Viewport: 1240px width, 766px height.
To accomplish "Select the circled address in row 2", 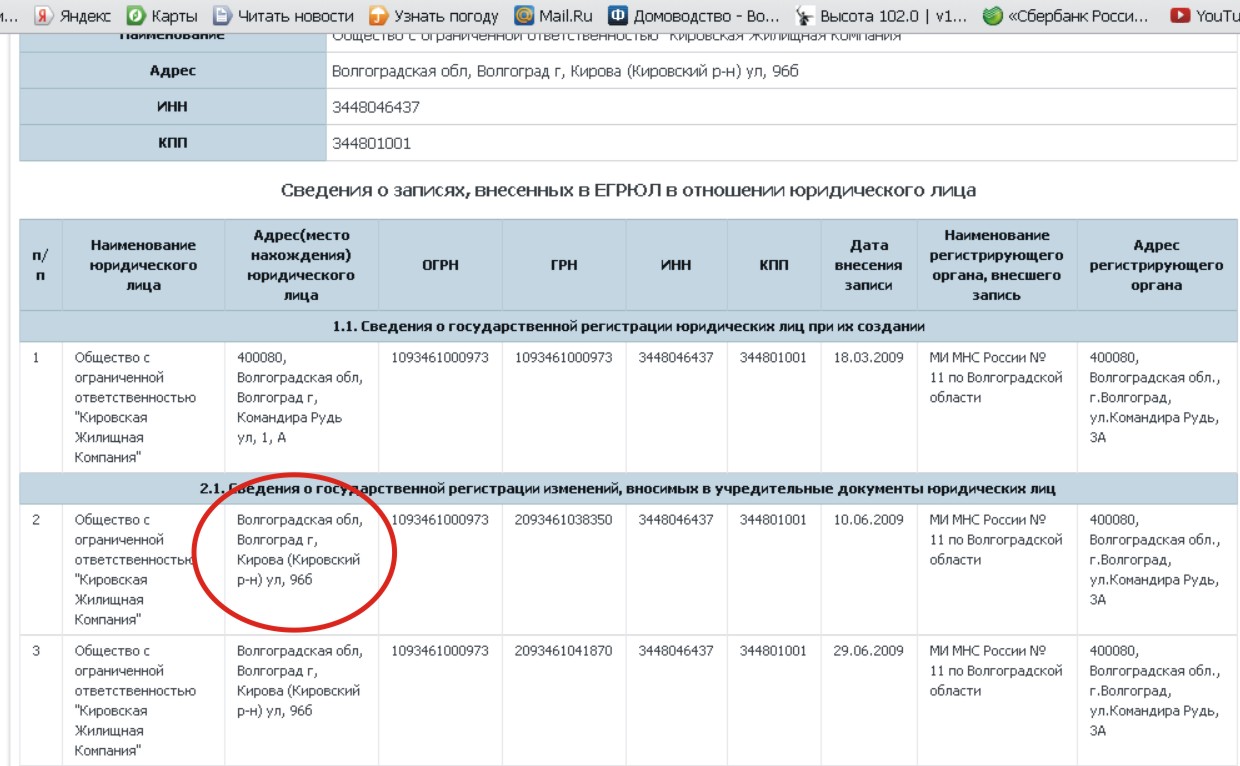I will (299, 550).
